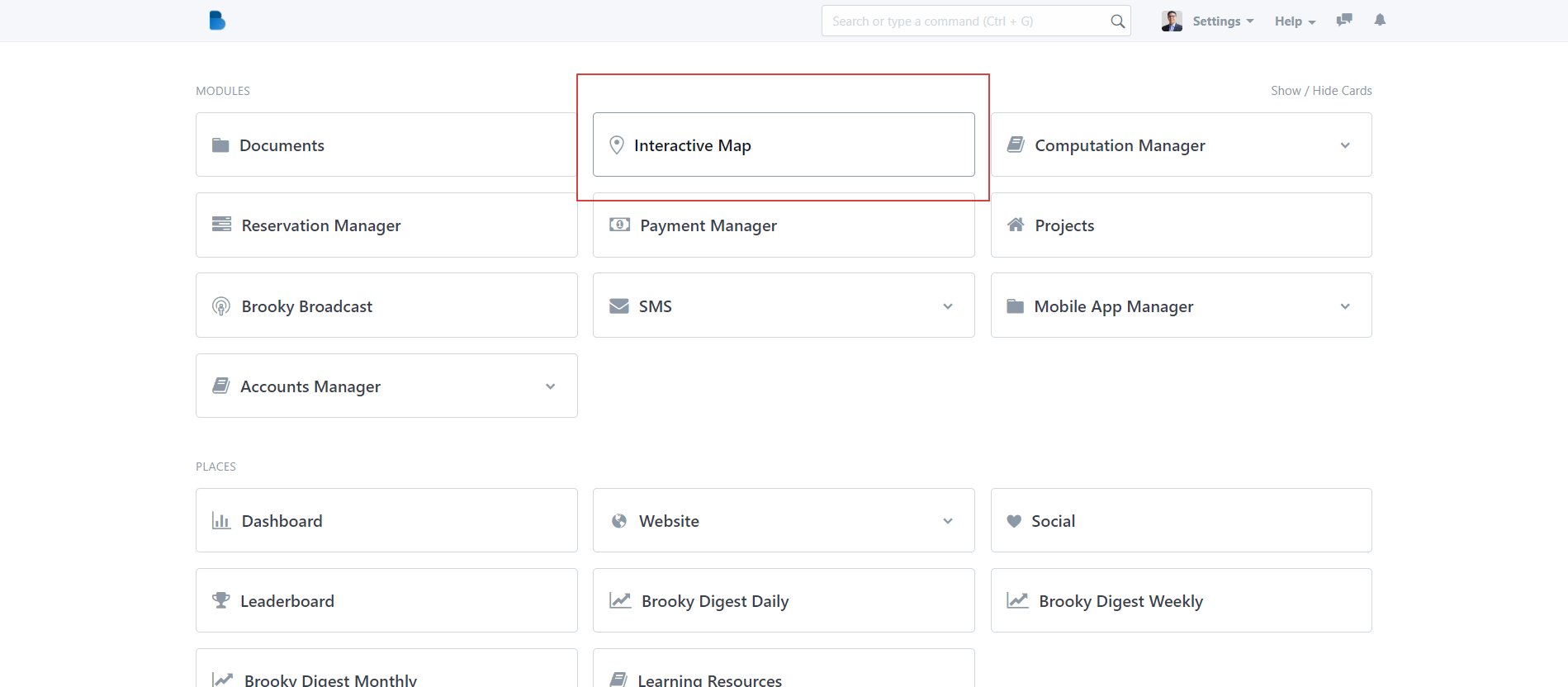Expand the Website card chevron

point(948,521)
